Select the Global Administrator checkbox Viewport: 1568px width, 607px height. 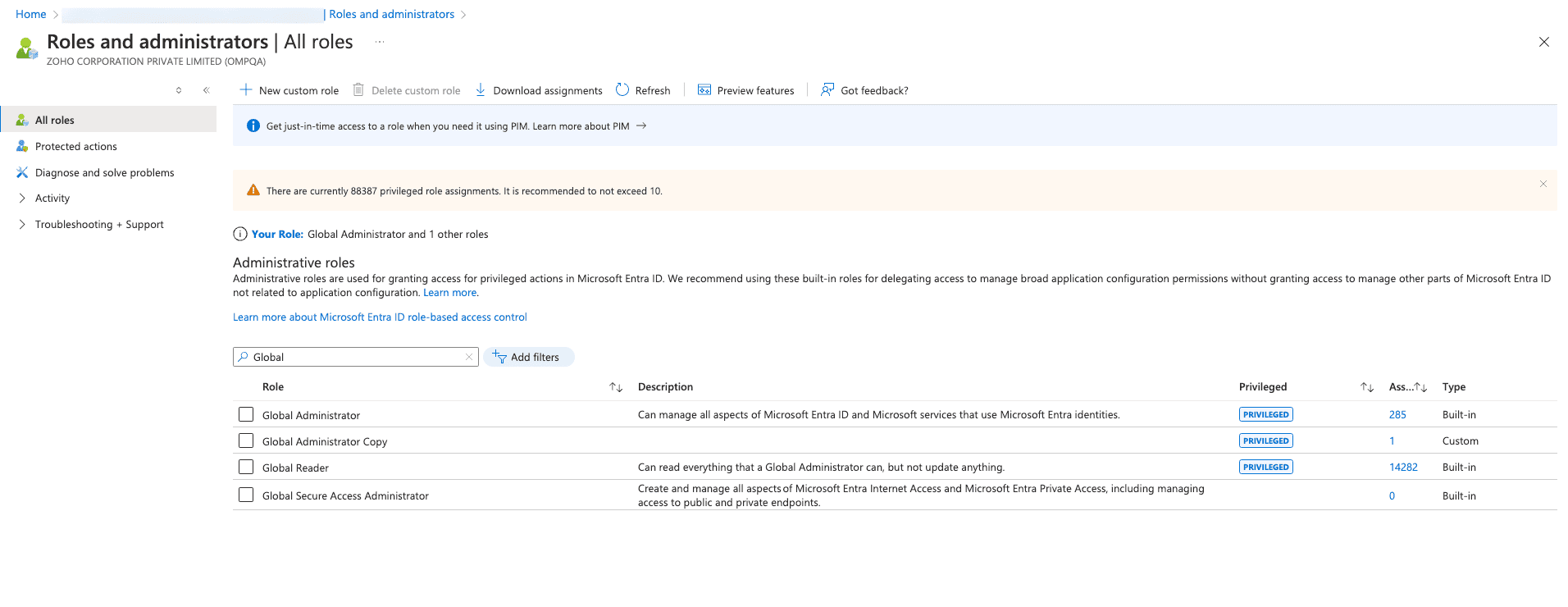pyautogui.click(x=246, y=414)
